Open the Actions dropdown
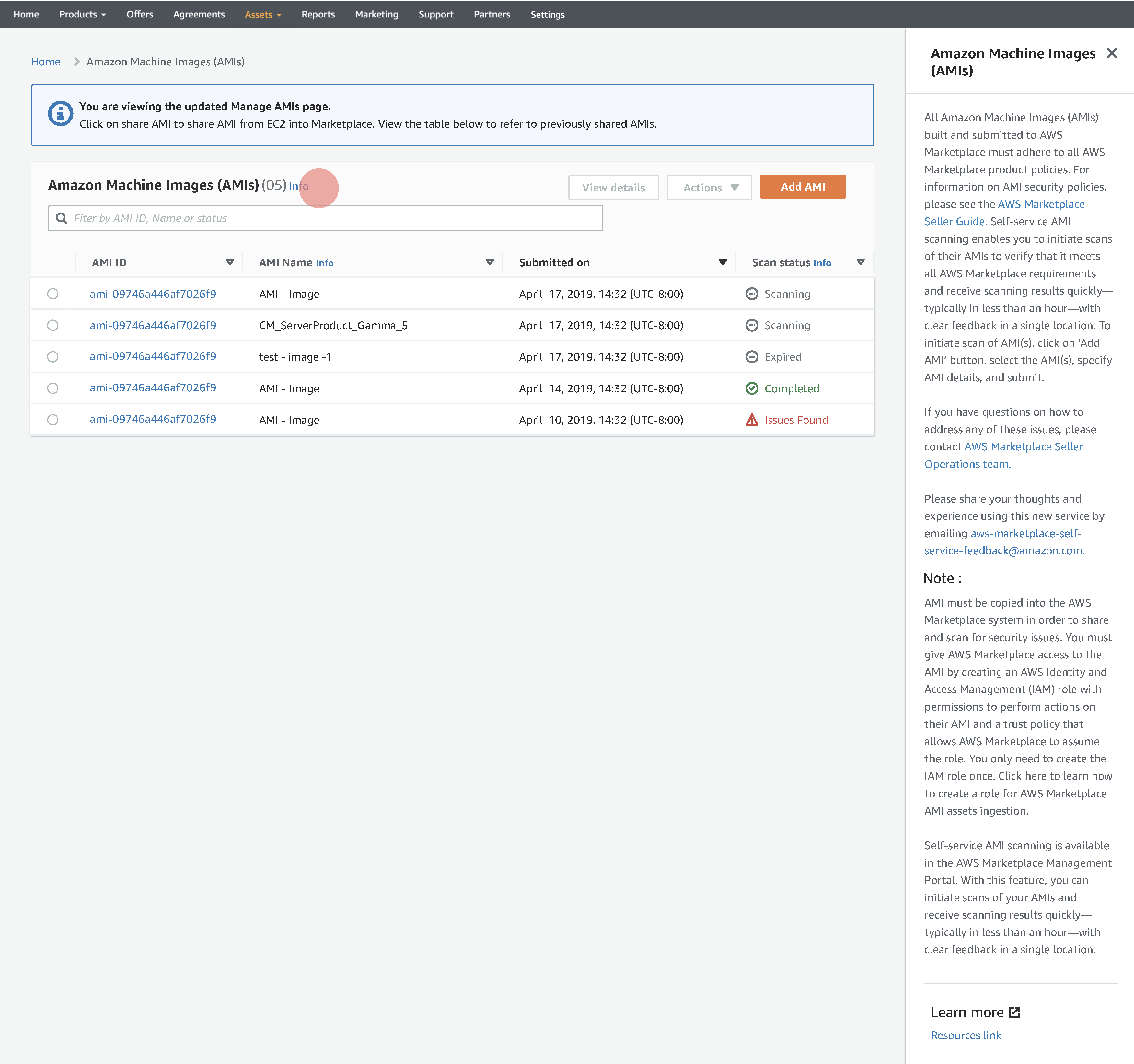This screenshot has width=1134, height=1064. pyautogui.click(x=709, y=188)
